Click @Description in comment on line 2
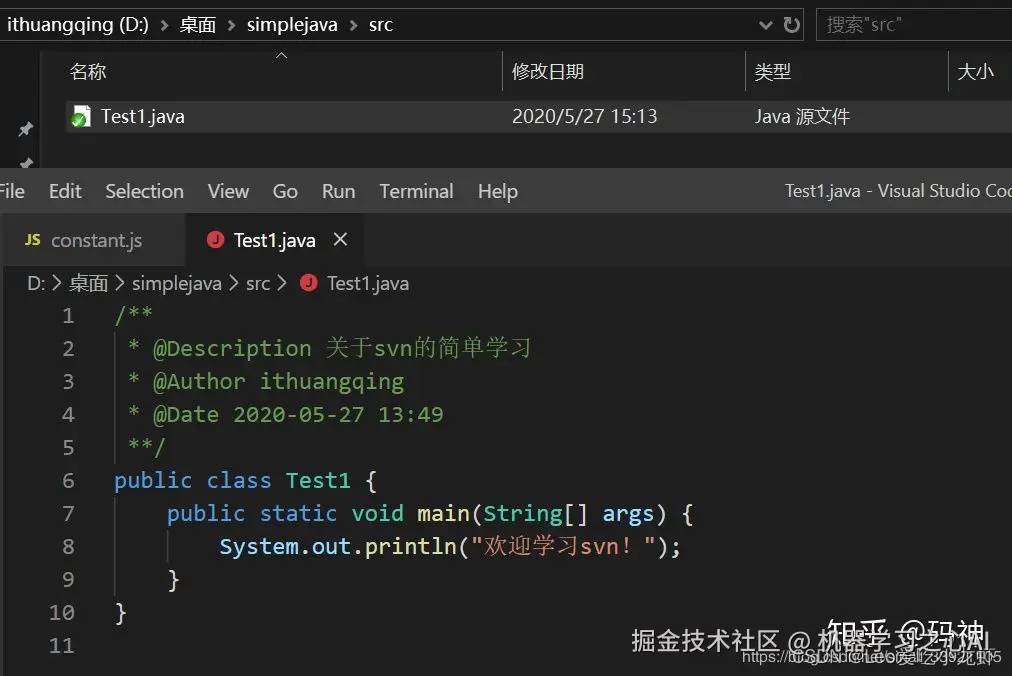The image size is (1012, 676). click(232, 349)
